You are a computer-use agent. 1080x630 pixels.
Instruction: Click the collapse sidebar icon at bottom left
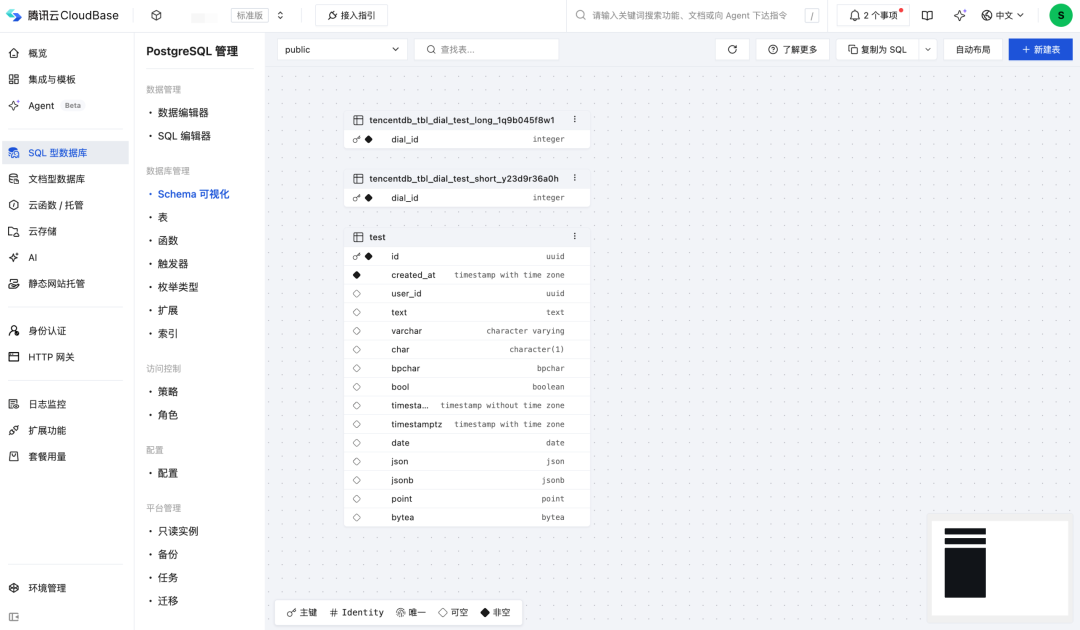pos(14,617)
